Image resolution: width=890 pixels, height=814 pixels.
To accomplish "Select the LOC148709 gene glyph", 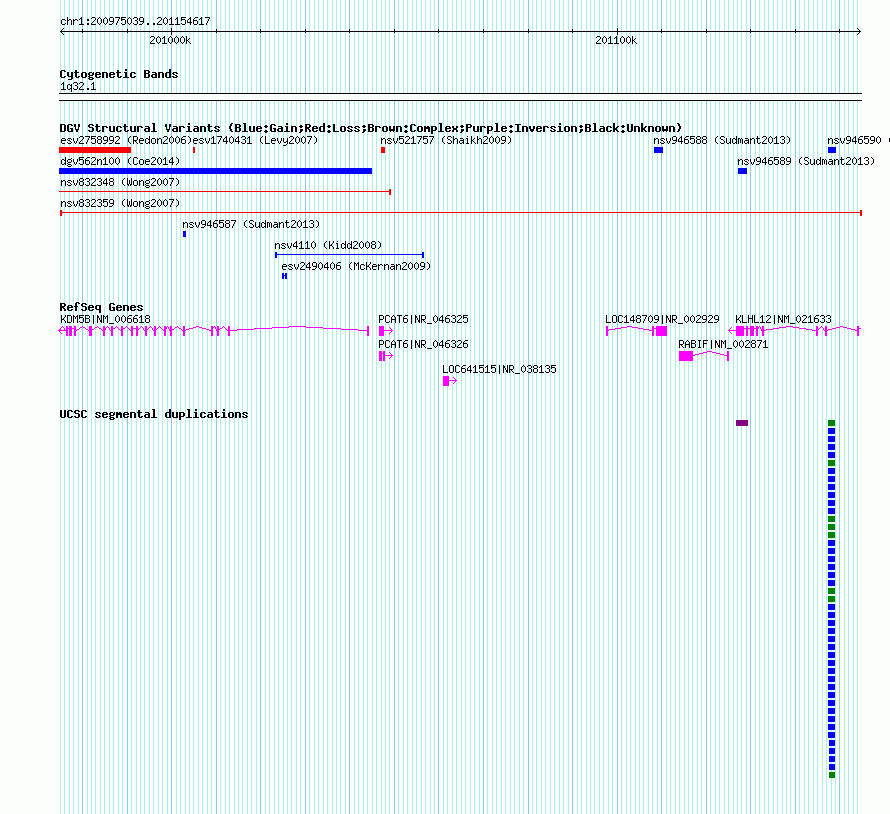I will [637, 330].
